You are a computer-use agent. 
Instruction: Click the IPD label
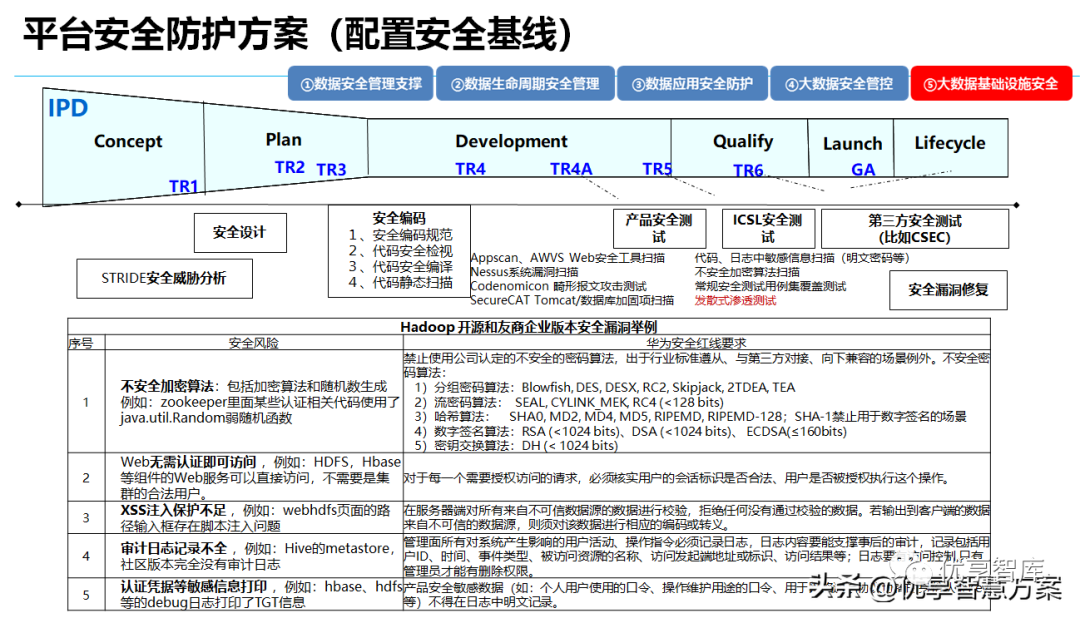pos(68,108)
